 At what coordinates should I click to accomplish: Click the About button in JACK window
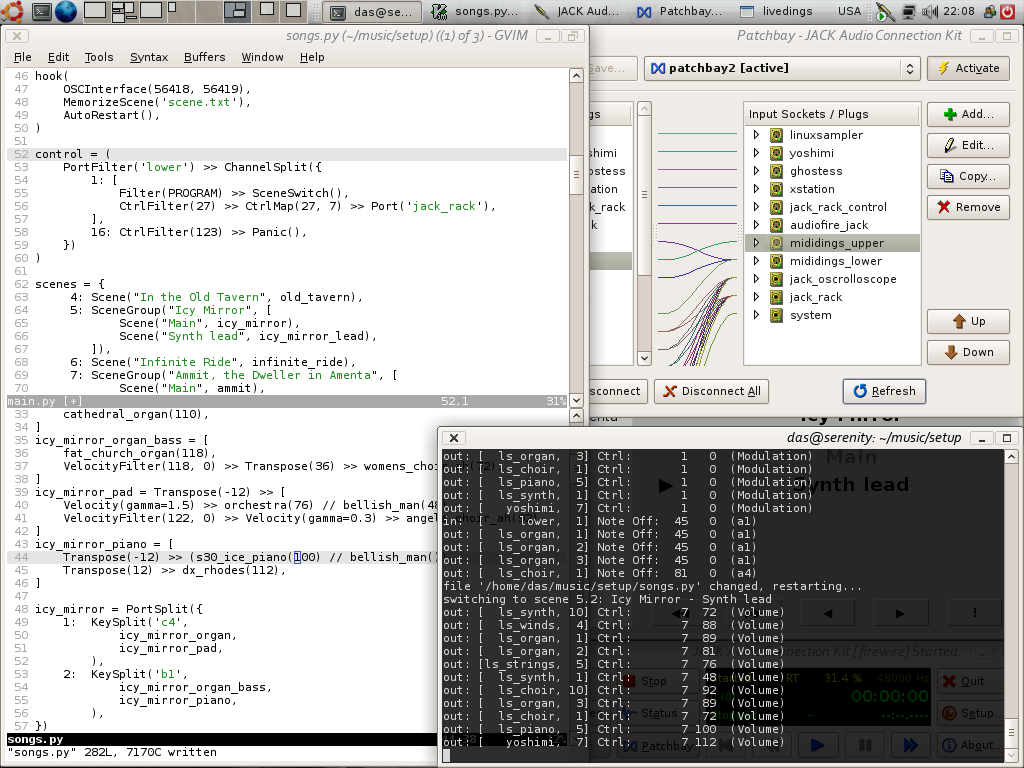point(968,744)
